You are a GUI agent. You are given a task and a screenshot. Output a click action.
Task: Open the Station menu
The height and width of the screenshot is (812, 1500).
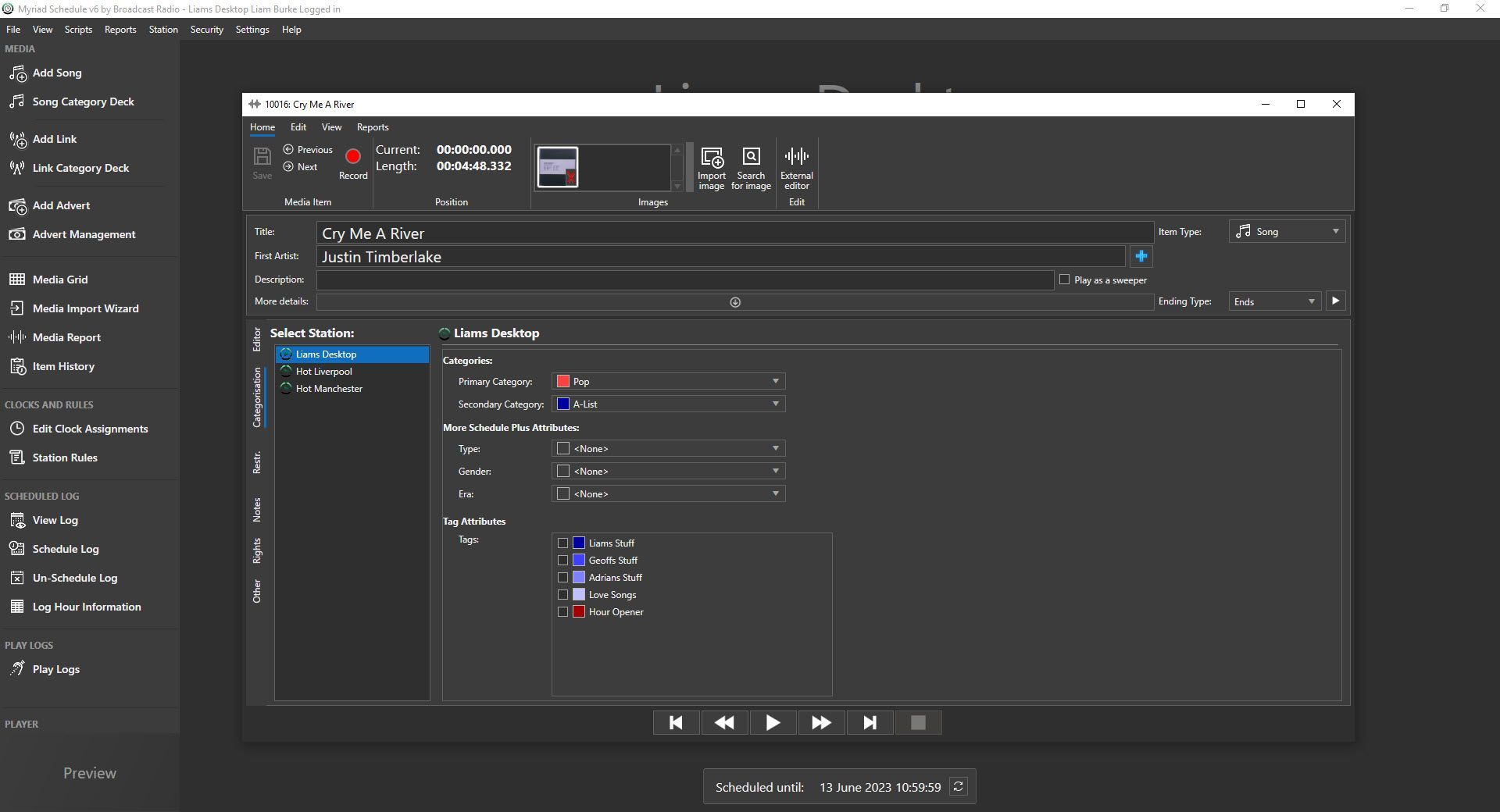coord(163,30)
